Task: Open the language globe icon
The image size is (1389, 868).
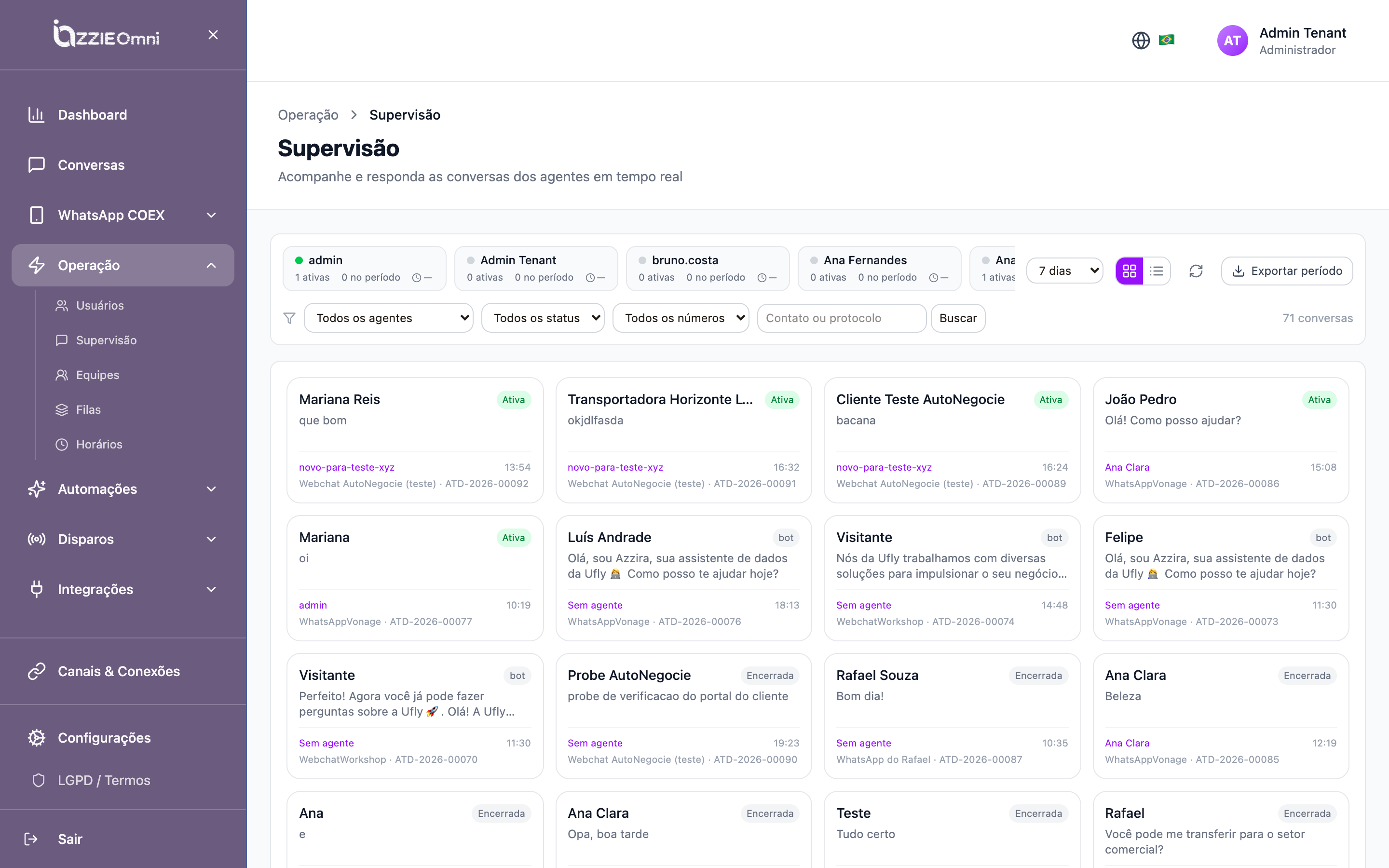Action: pyautogui.click(x=1141, y=40)
